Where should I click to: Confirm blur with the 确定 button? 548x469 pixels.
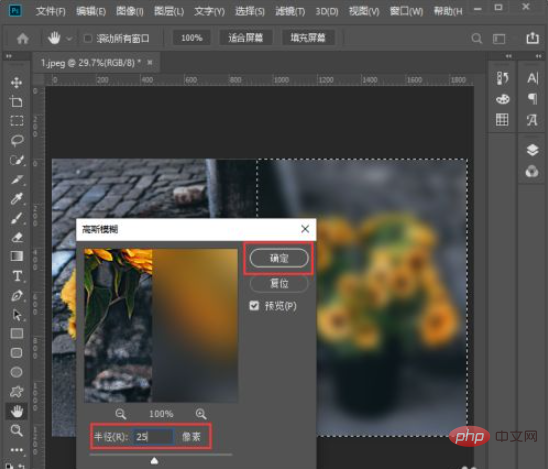(x=279, y=258)
